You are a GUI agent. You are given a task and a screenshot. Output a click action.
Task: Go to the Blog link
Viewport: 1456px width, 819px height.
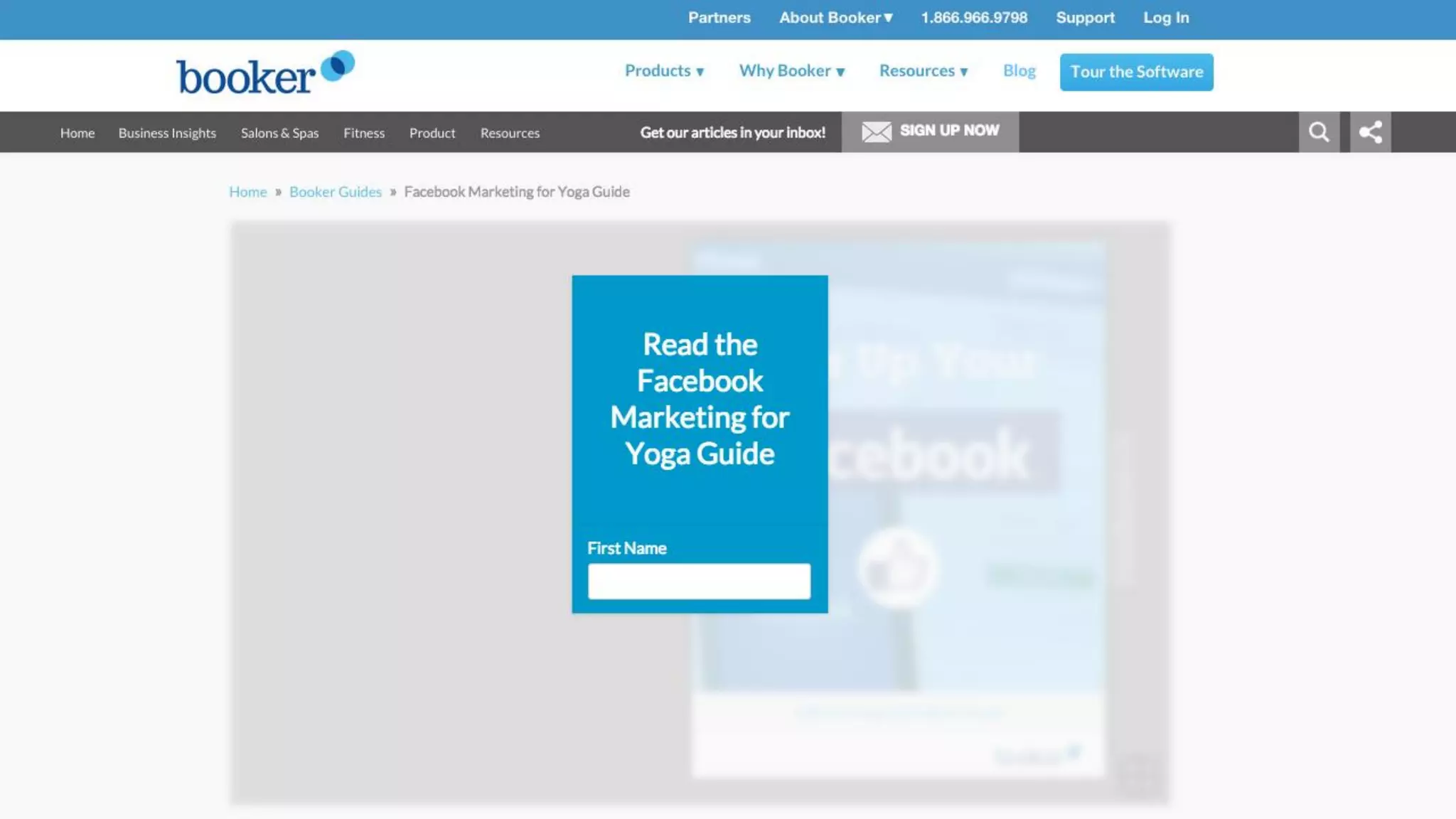(x=1019, y=71)
